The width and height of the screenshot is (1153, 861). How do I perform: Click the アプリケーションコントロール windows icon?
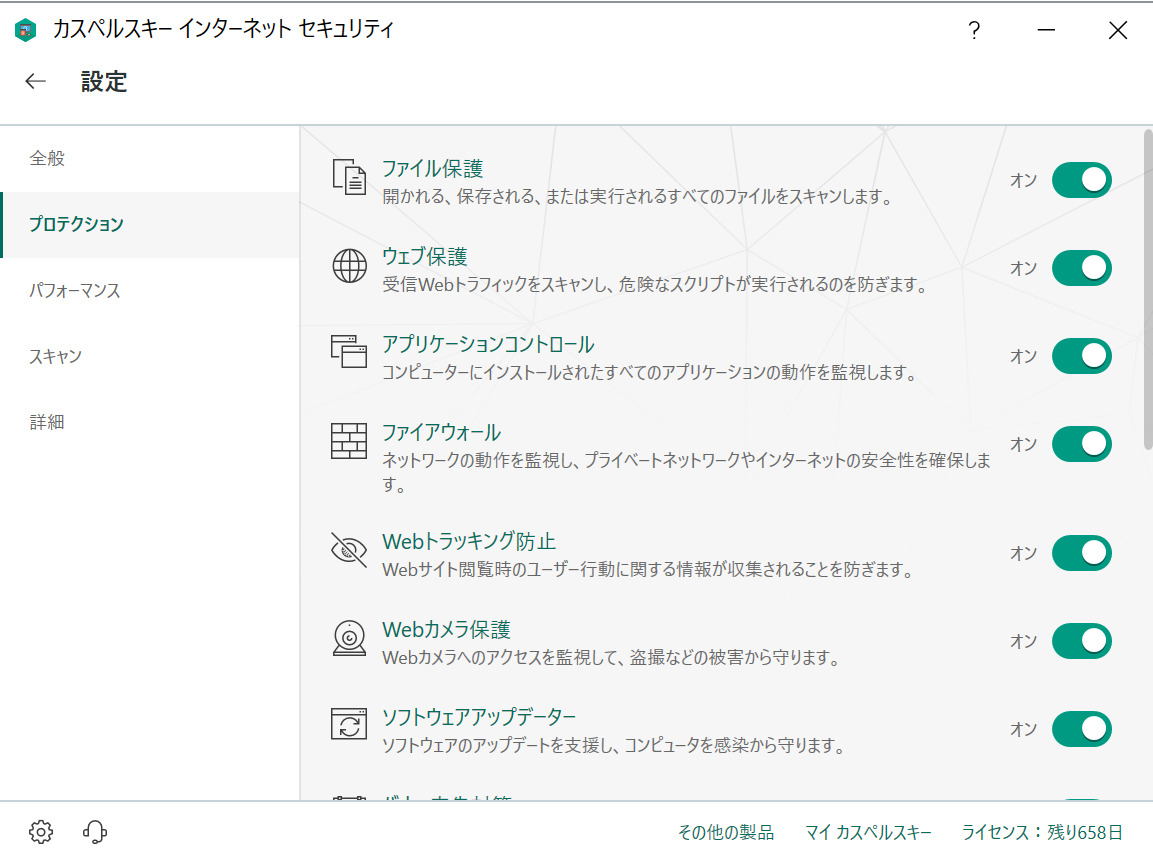[349, 351]
